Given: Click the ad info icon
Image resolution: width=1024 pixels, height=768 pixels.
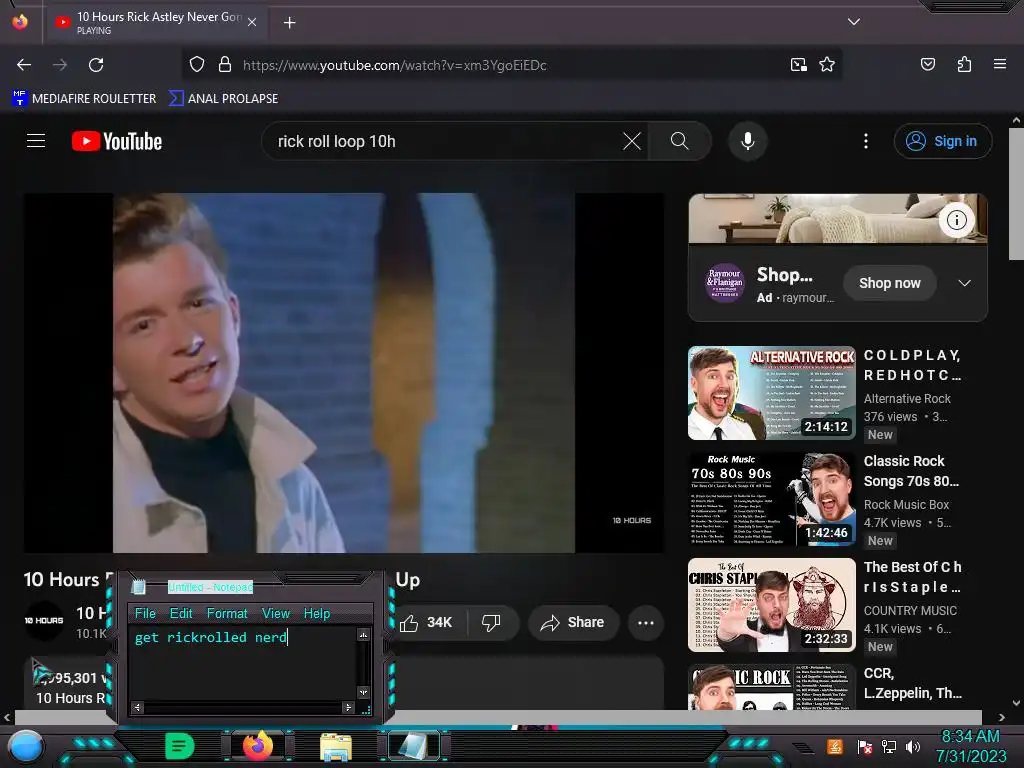Looking at the screenshot, I should coord(957,220).
